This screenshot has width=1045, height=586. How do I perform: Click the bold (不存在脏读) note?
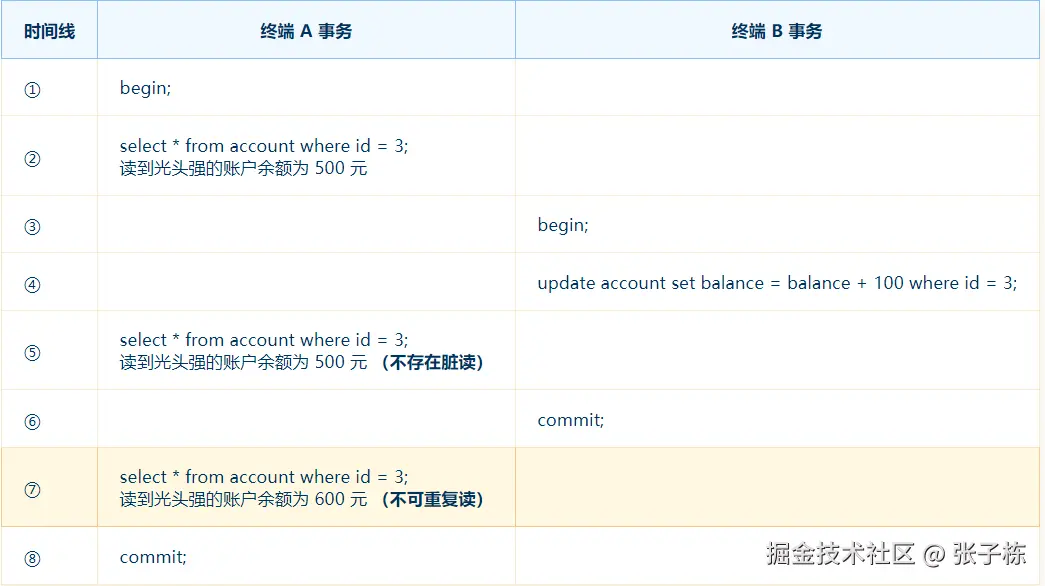433,363
